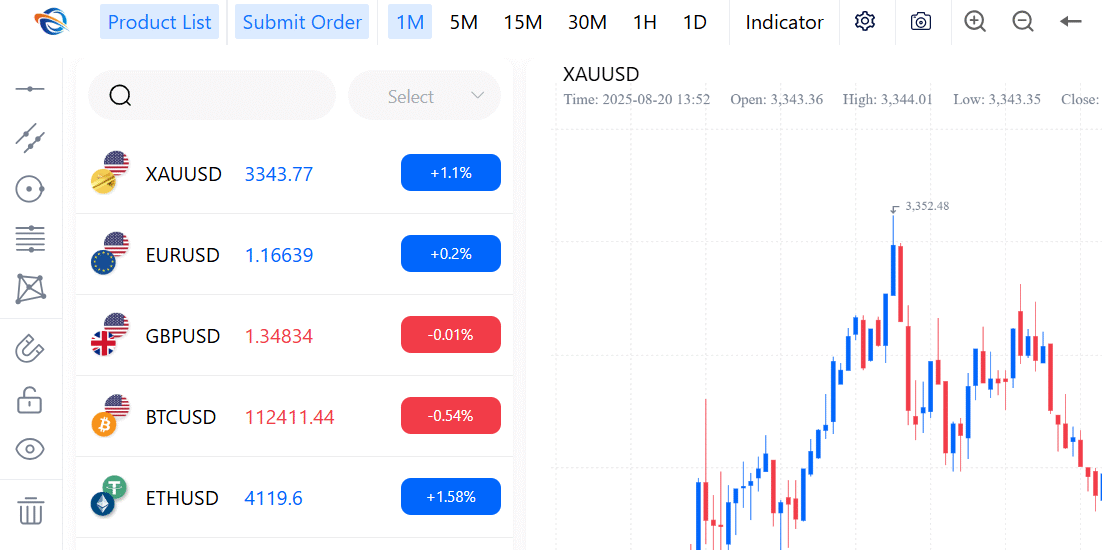Toggle magnet snap mode

(30, 349)
